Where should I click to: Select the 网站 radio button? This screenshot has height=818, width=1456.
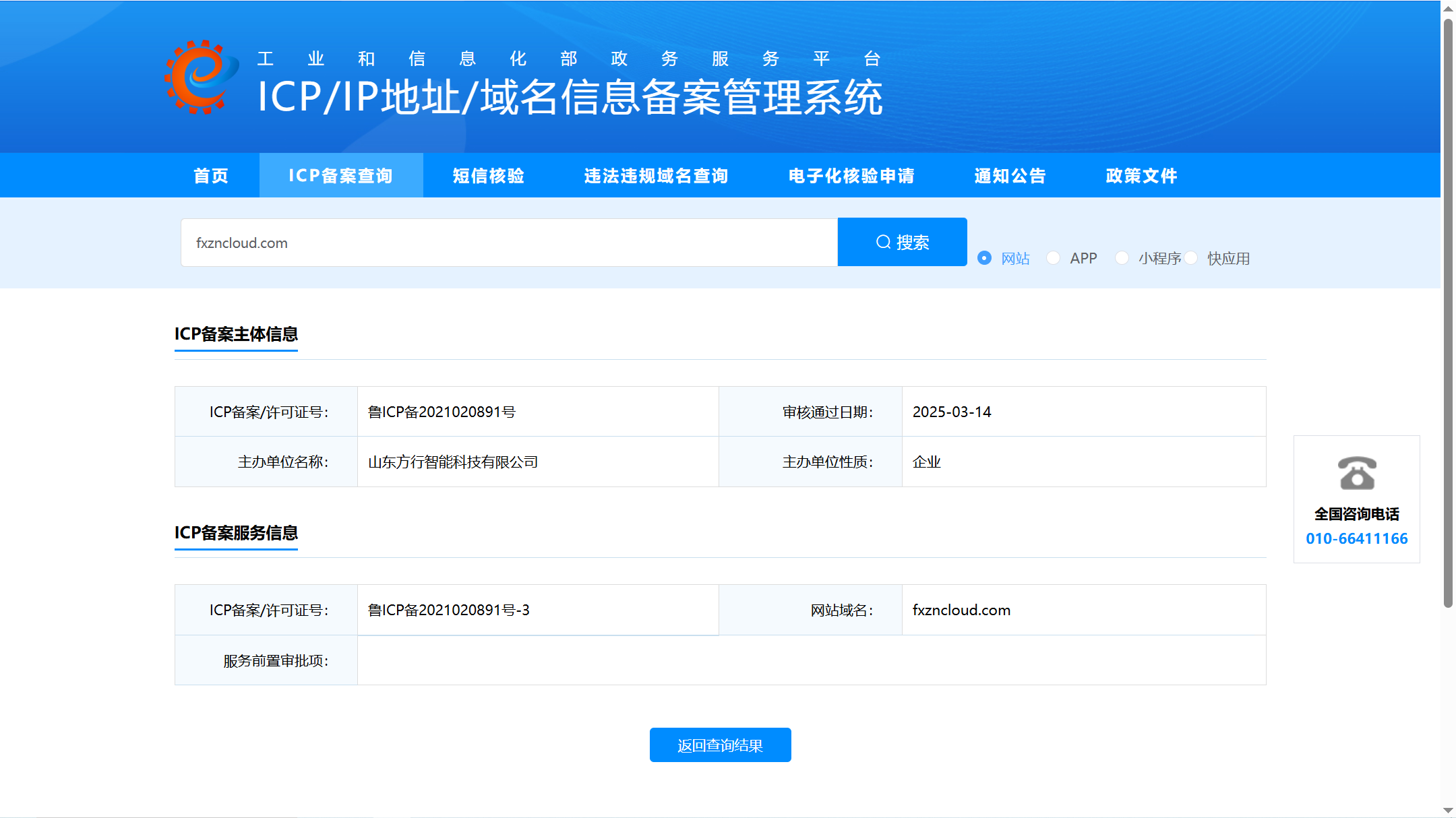click(985, 258)
